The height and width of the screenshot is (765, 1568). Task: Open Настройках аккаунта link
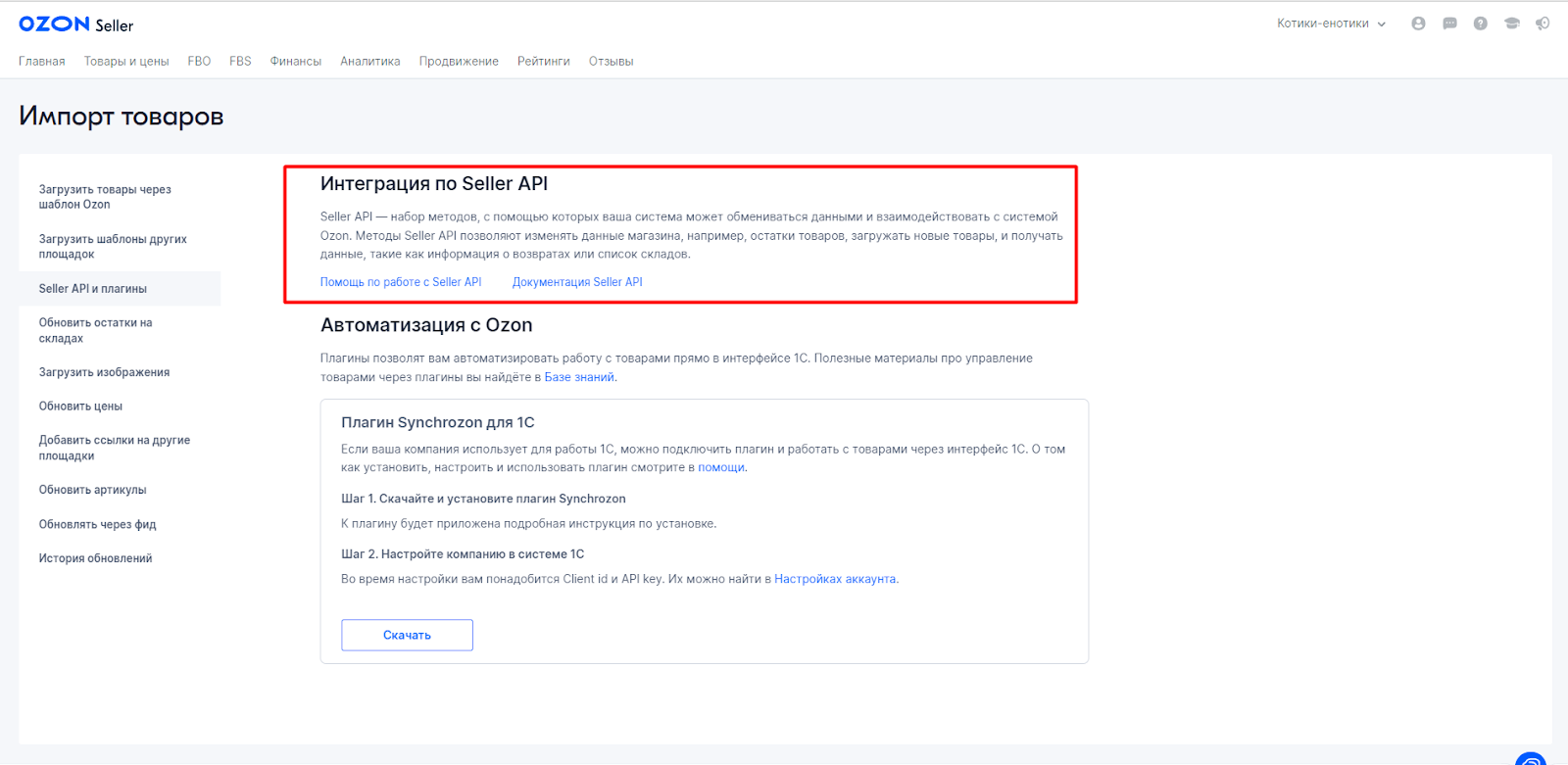coord(835,579)
